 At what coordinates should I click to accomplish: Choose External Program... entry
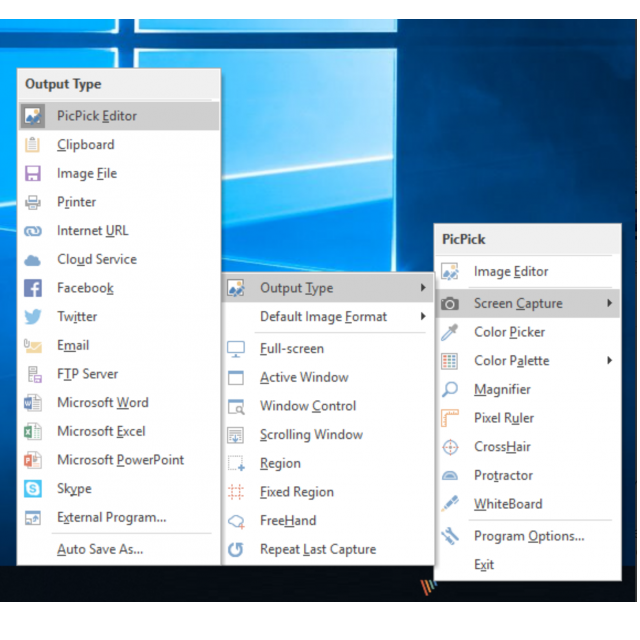click(119, 518)
